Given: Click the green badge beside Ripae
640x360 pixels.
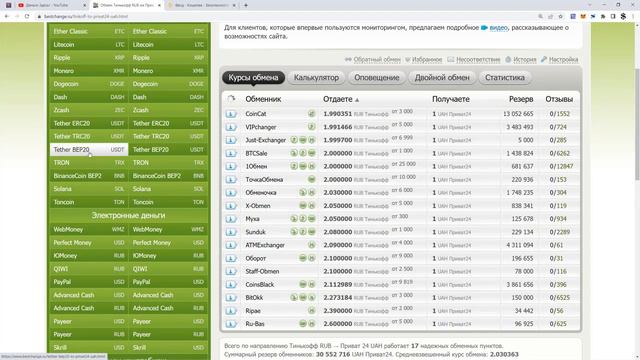Looking at the screenshot, I should click(311, 311).
